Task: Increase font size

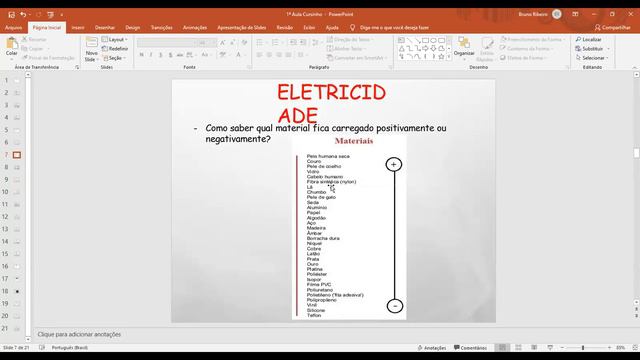Action: pyautogui.click(x=223, y=42)
